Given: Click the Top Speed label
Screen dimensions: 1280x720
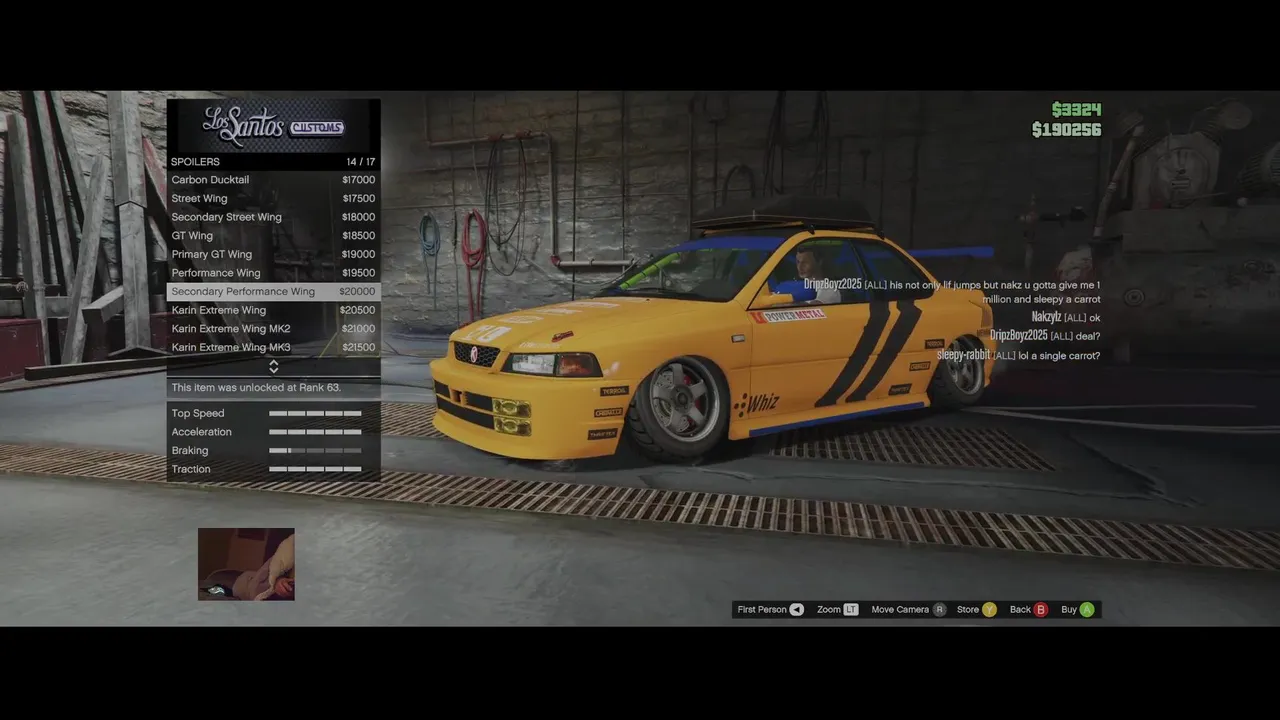Looking at the screenshot, I should point(198,413).
